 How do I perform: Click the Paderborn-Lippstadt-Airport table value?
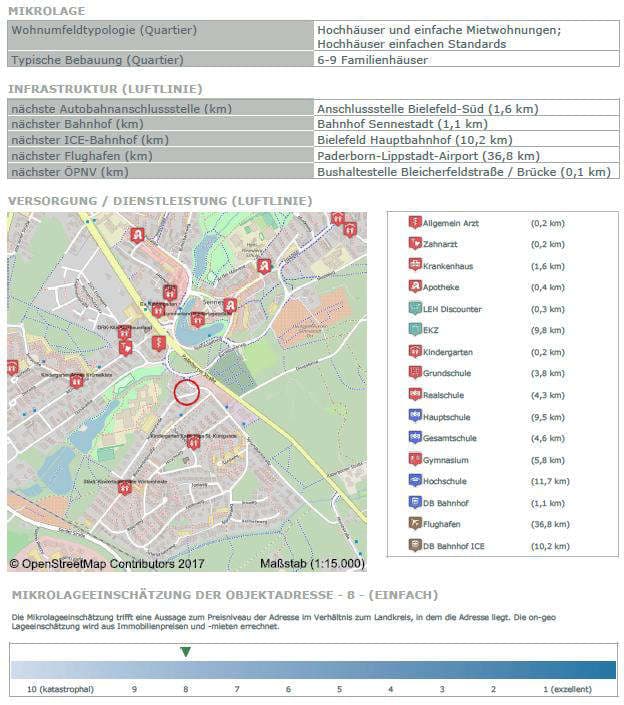point(428,156)
